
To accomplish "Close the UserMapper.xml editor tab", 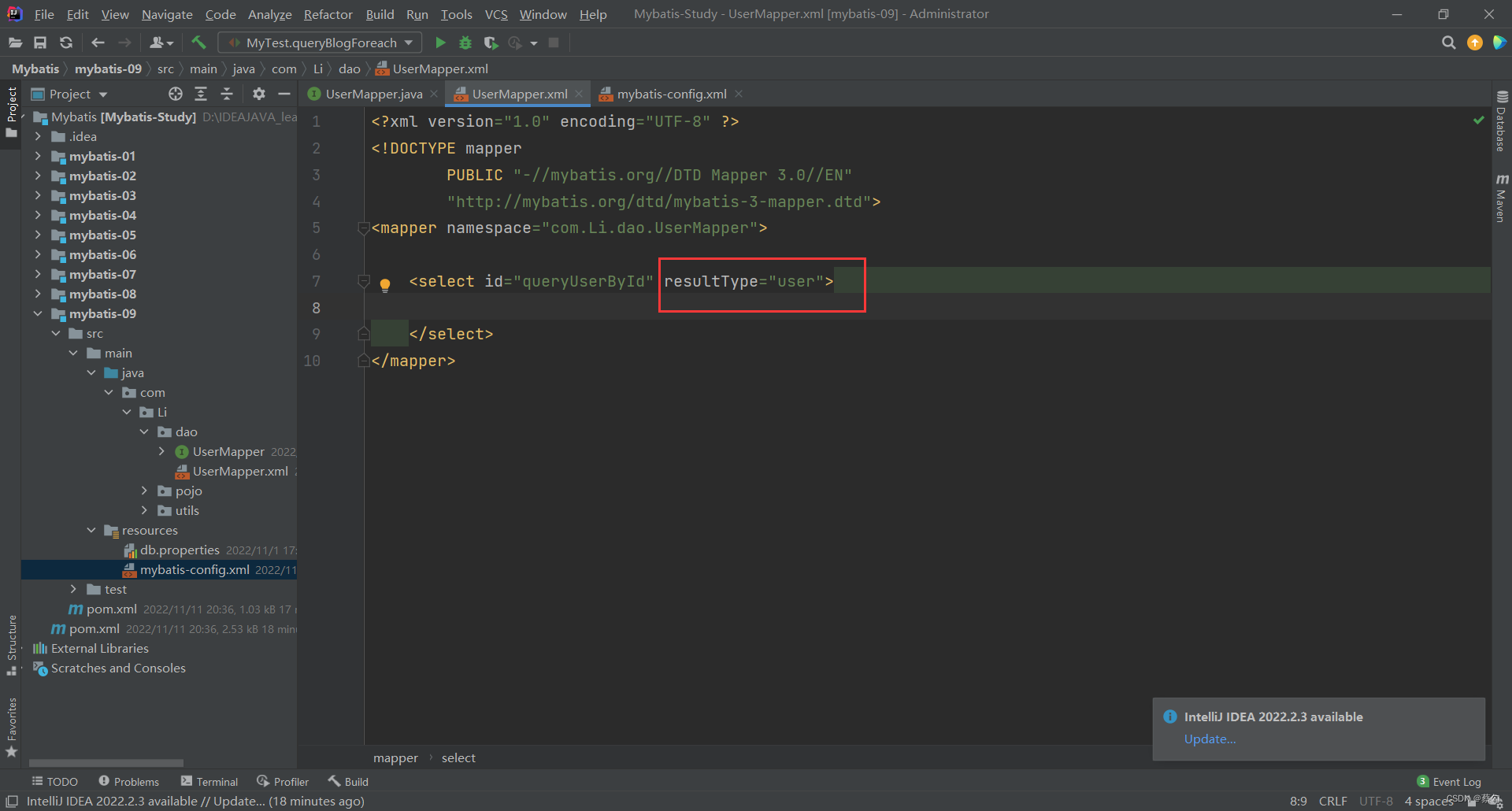I will (x=579, y=94).
